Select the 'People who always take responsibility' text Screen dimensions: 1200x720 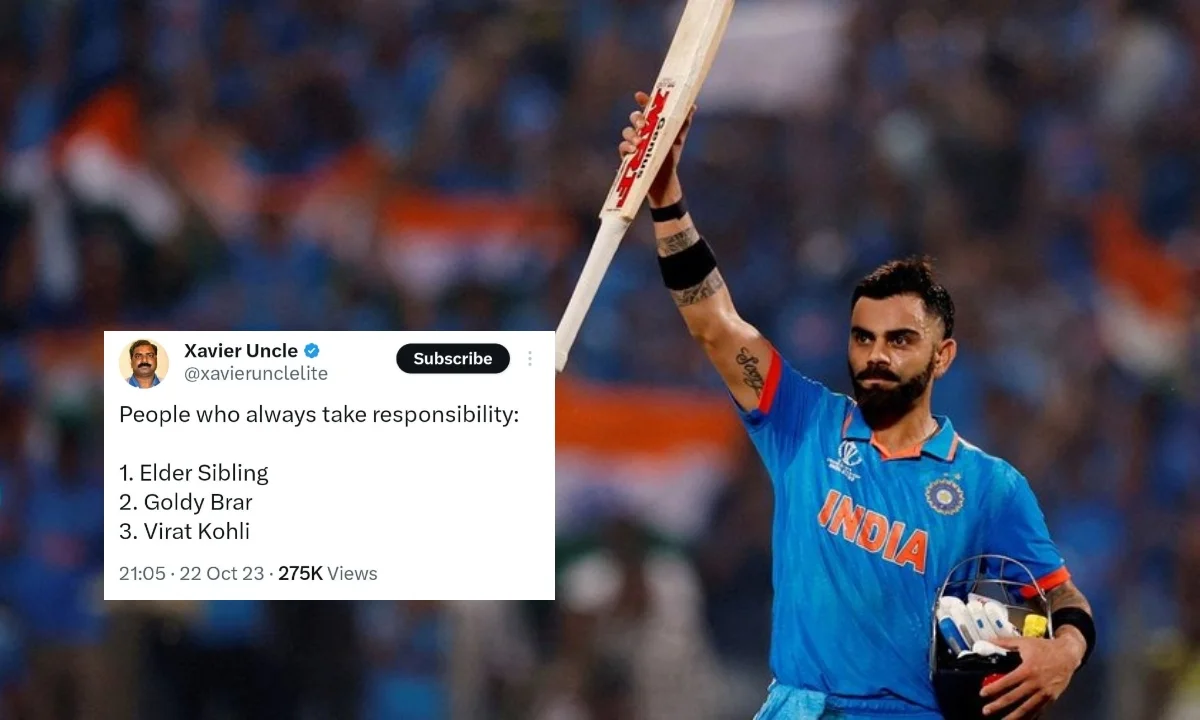click(x=319, y=415)
